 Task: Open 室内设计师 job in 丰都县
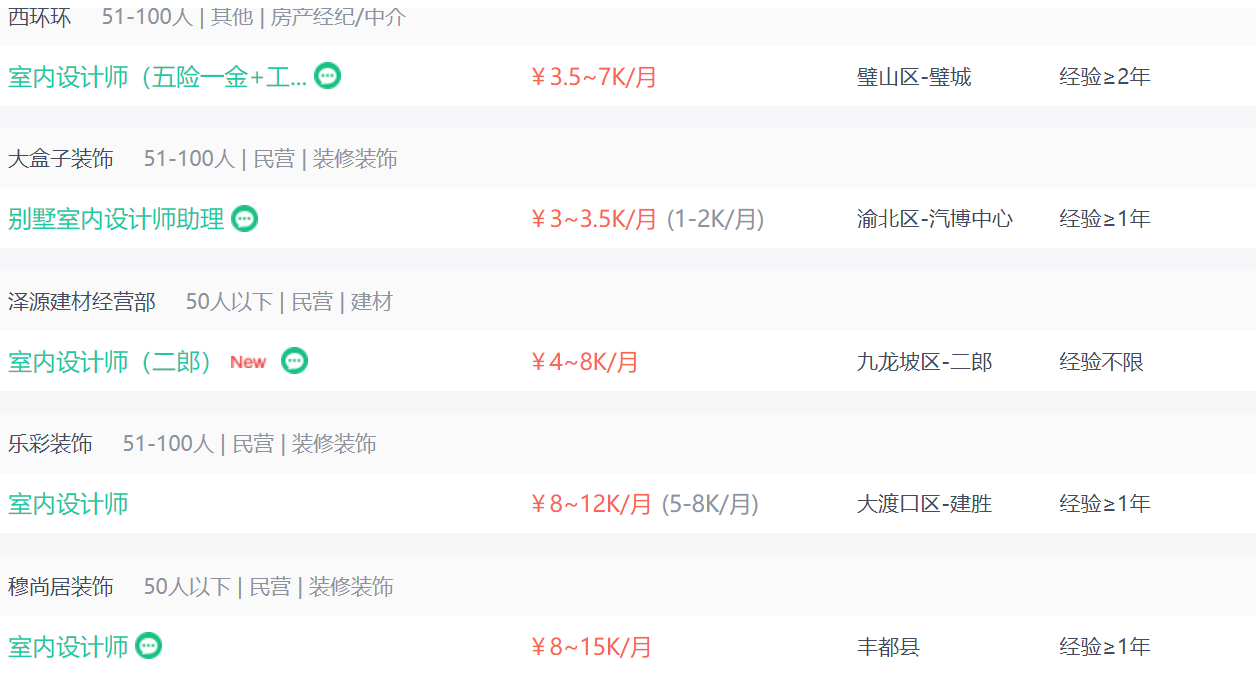click(68, 647)
